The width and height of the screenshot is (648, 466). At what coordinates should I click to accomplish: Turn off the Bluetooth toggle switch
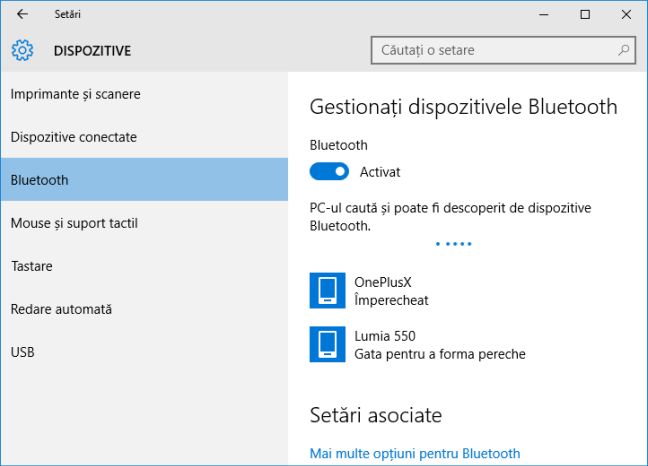(329, 172)
